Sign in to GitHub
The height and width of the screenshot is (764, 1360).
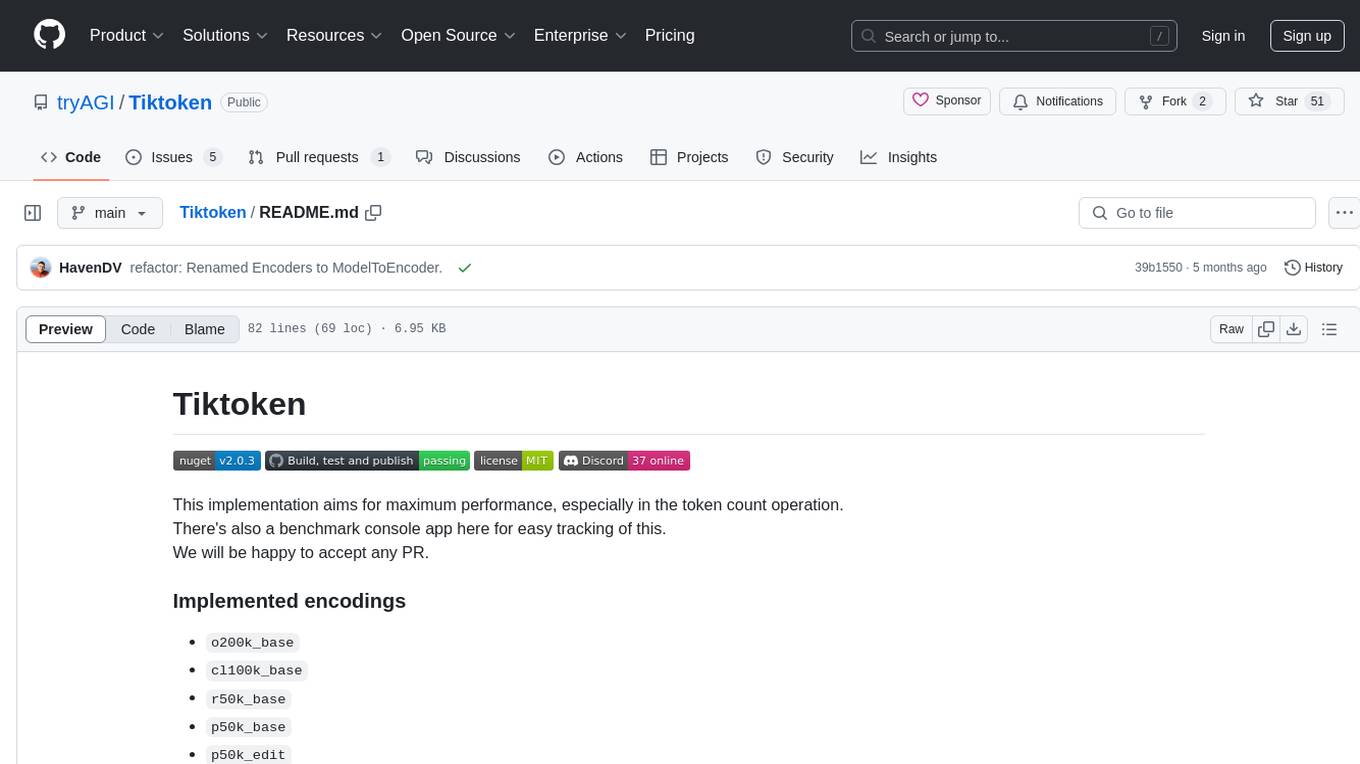[x=1223, y=36]
